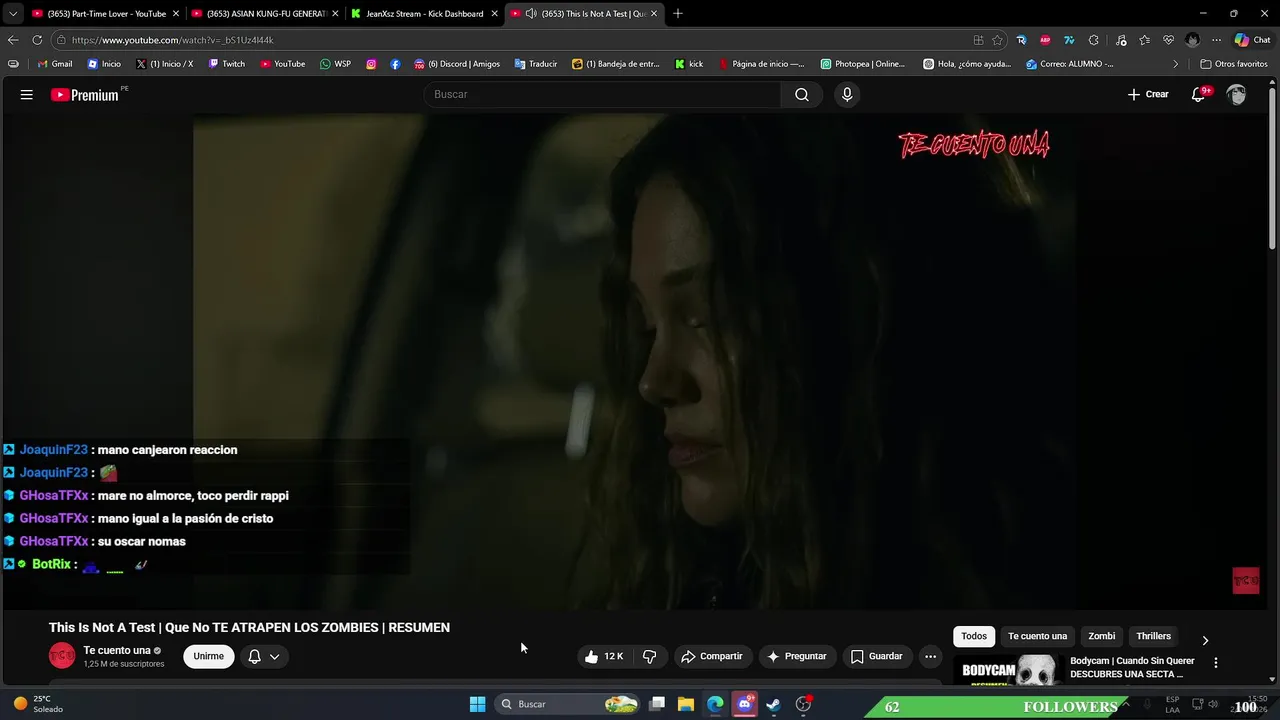Open browser extensions puzzle icon
Viewport: 1280px width, 720px height.
(x=1093, y=40)
